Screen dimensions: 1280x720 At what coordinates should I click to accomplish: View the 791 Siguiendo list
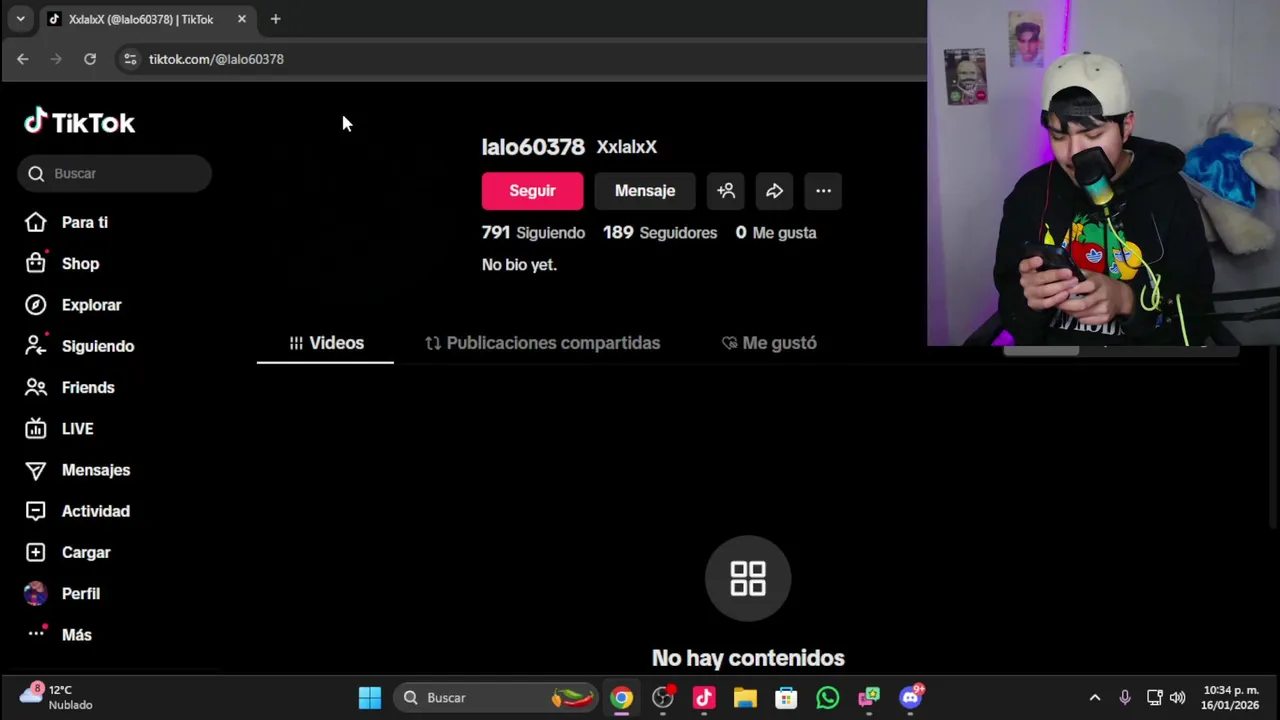533,233
